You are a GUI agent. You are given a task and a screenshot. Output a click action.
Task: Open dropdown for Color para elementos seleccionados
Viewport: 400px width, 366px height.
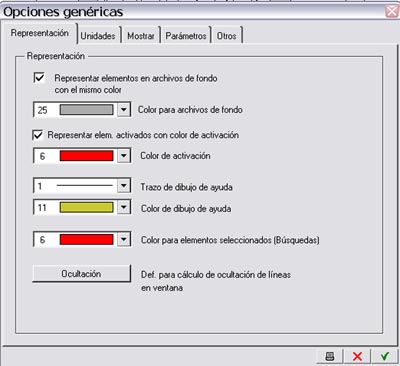click(x=124, y=240)
